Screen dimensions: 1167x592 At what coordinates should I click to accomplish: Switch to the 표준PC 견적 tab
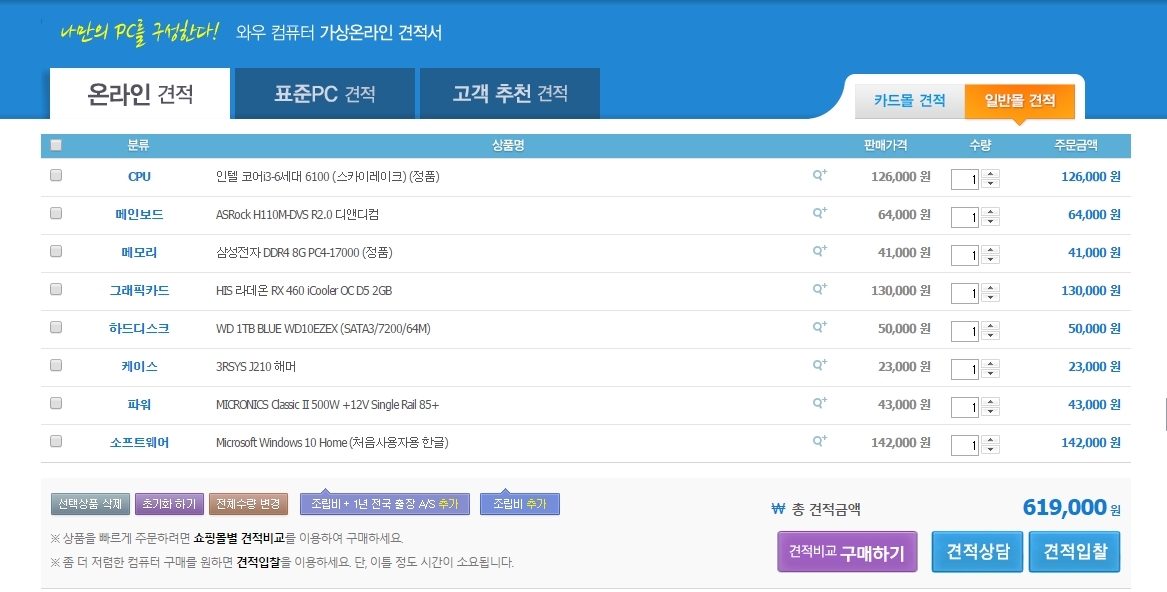point(324,94)
